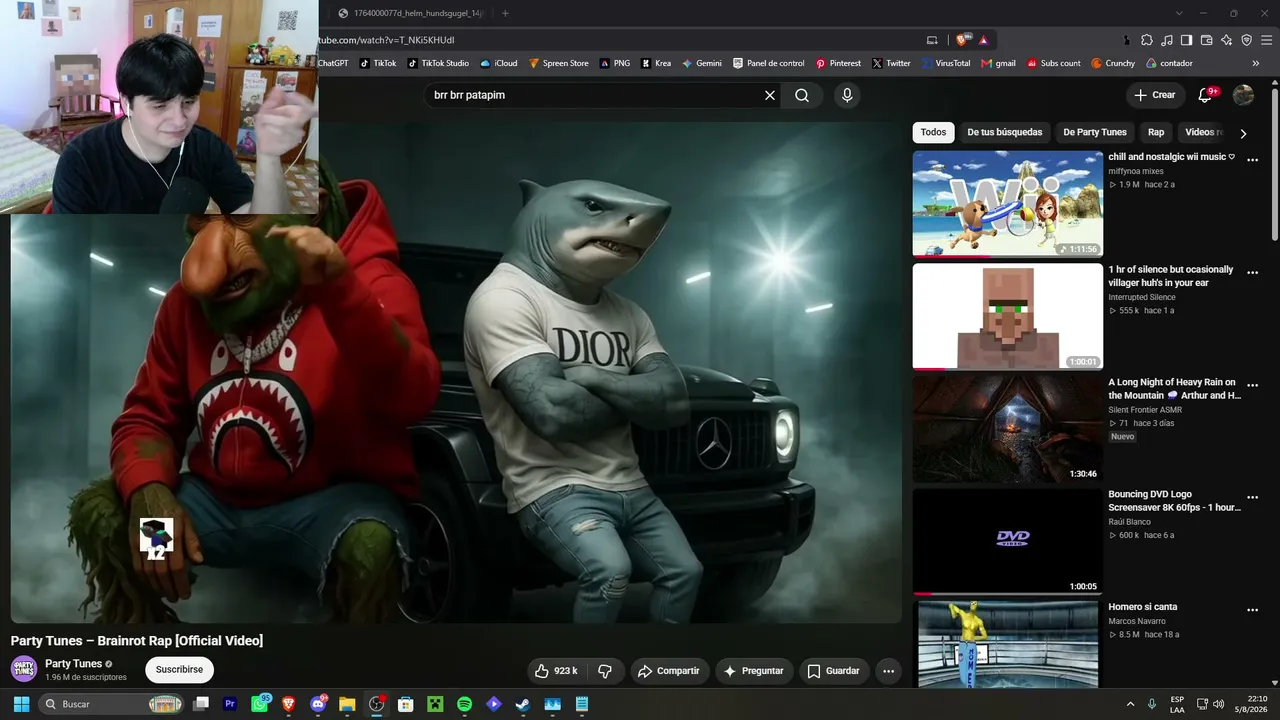Open the TikTok Studio bookmark

(437, 63)
